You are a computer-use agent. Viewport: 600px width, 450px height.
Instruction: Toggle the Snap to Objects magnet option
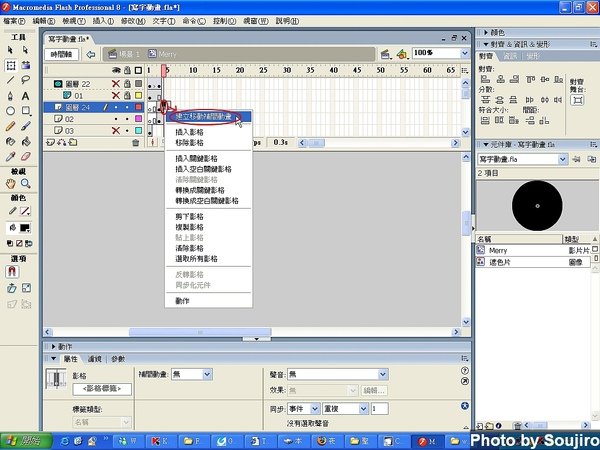[12, 272]
